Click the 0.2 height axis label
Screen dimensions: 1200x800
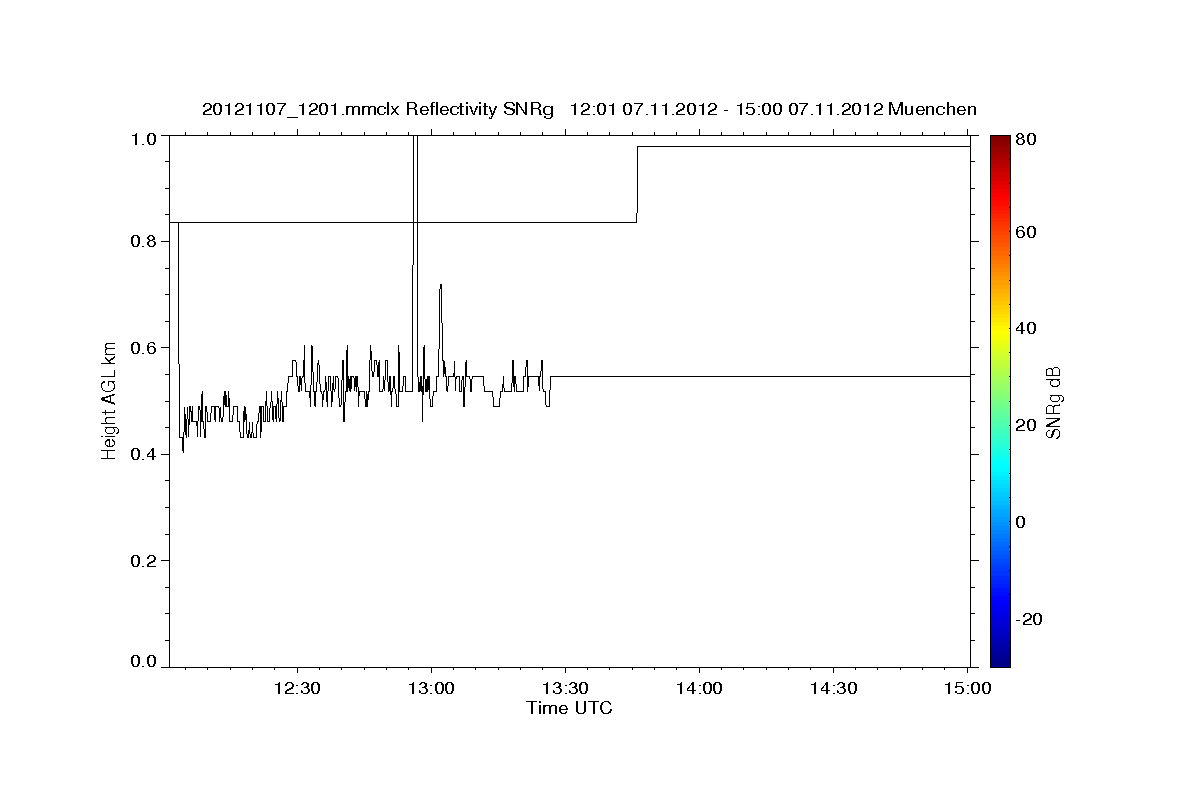(145, 560)
